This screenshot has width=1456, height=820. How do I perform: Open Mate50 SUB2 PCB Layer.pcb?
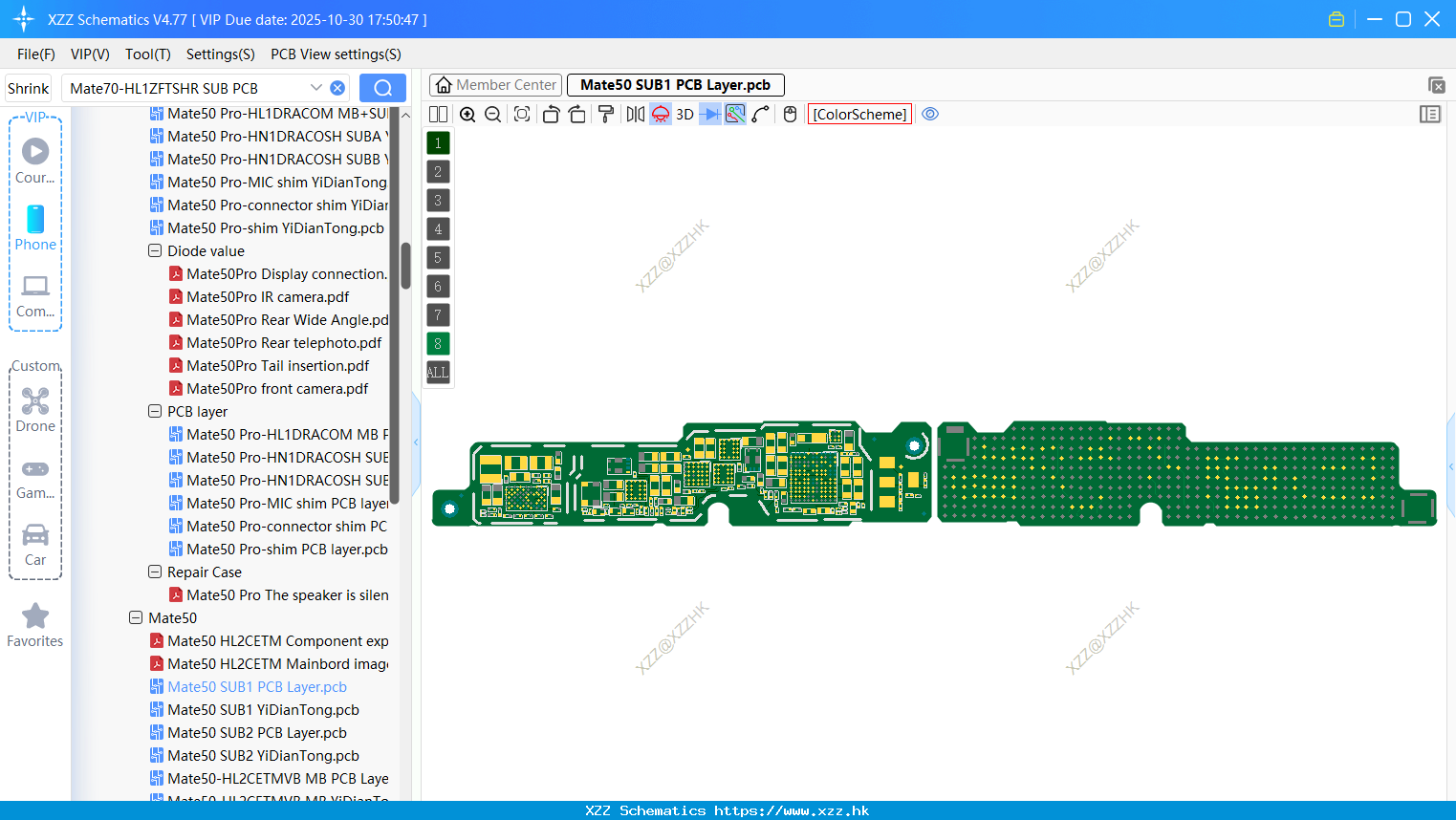point(257,733)
